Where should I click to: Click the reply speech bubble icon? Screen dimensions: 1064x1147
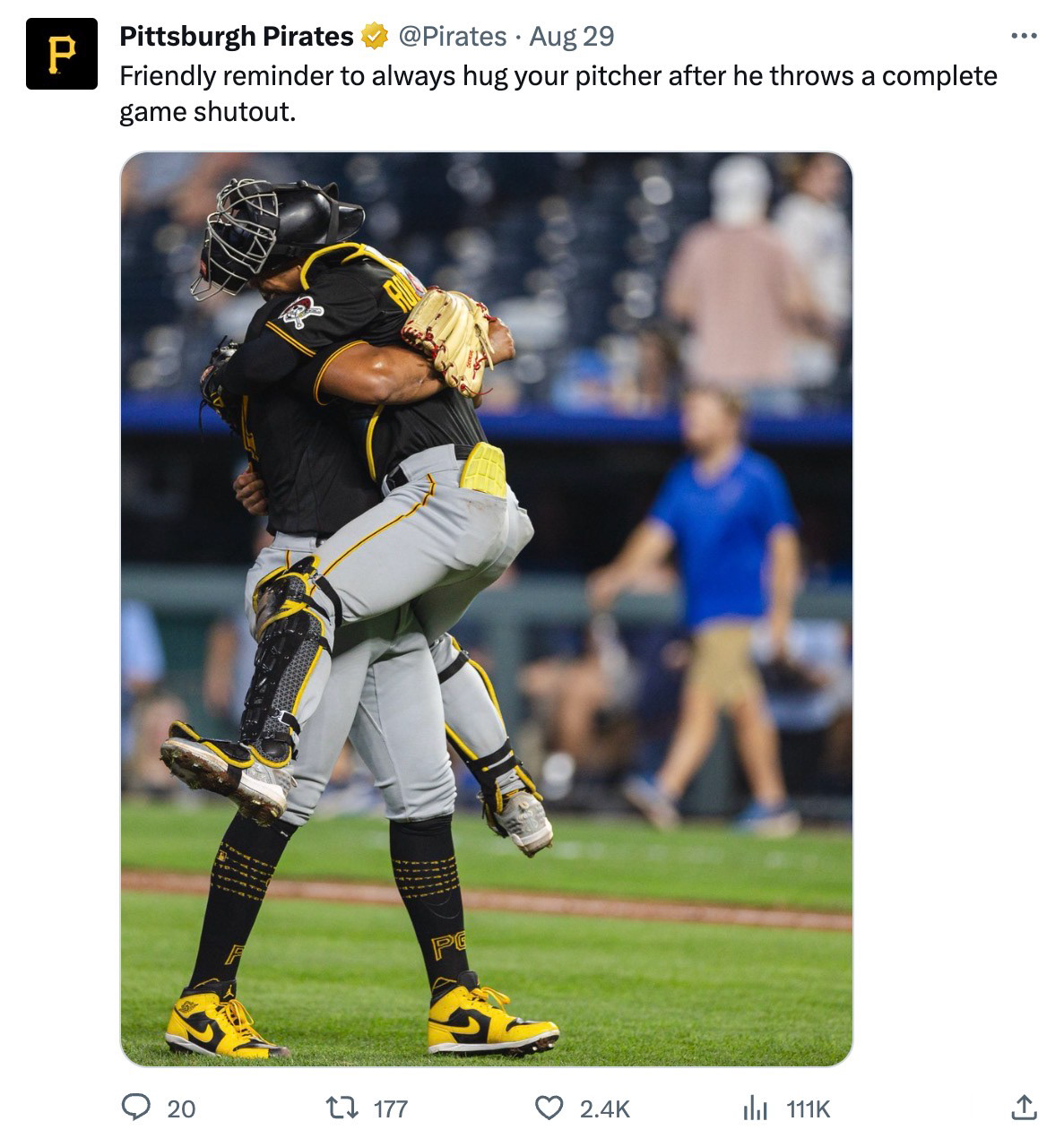point(135,1108)
